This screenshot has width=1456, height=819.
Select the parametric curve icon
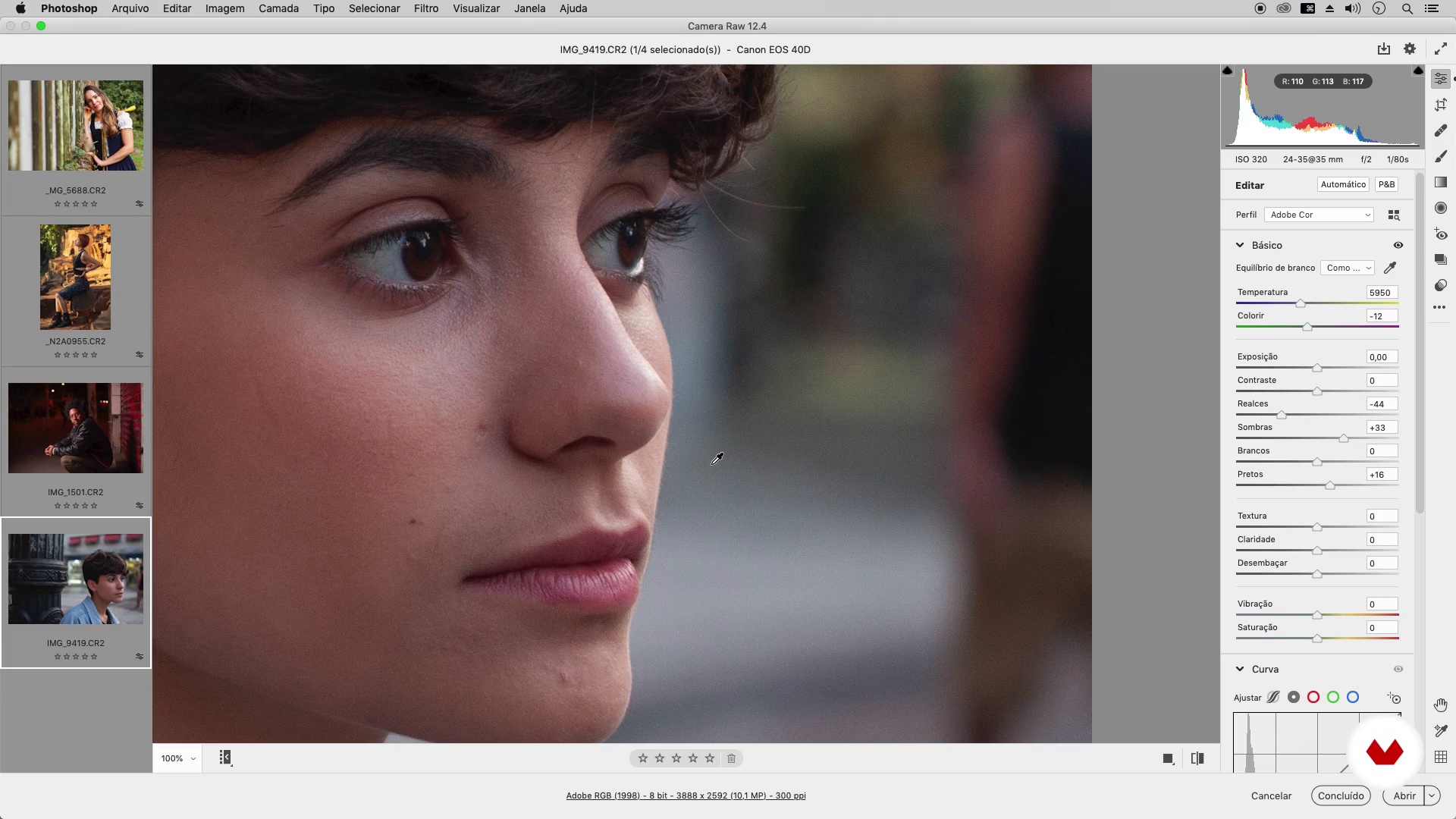point(1273,698)
